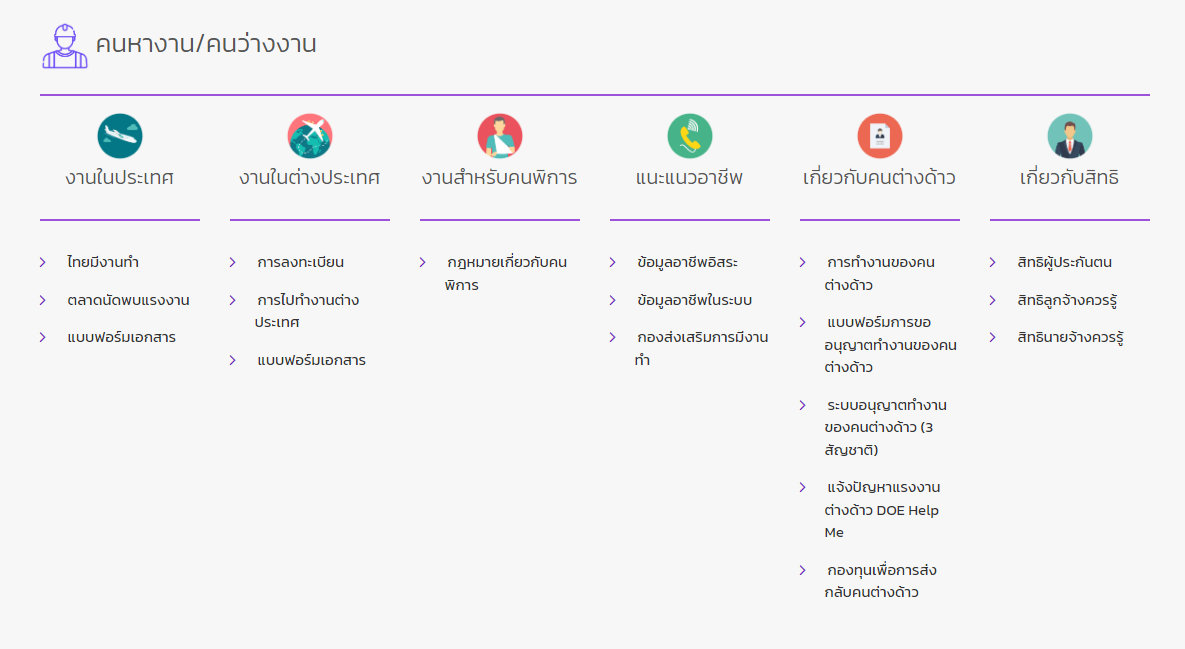Click the worker helmet icon beside คนหางาน/คนว่างงาน
Screen dimensions: 1185x649
tap(65, 45)
